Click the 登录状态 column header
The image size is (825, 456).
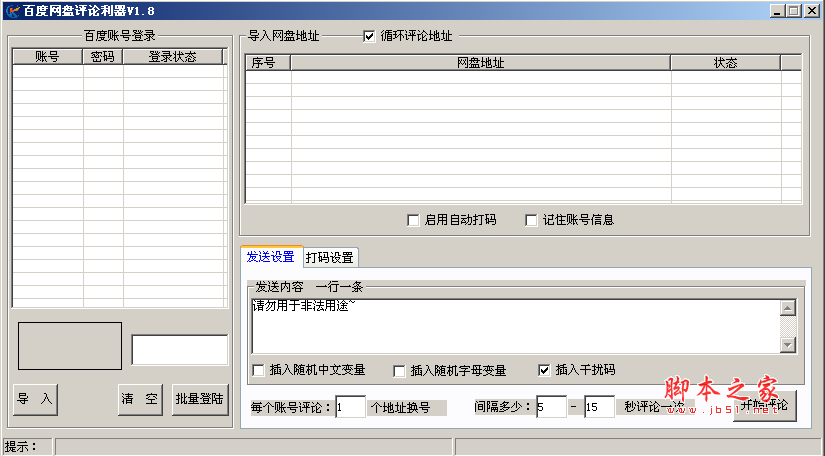point(173,56)
